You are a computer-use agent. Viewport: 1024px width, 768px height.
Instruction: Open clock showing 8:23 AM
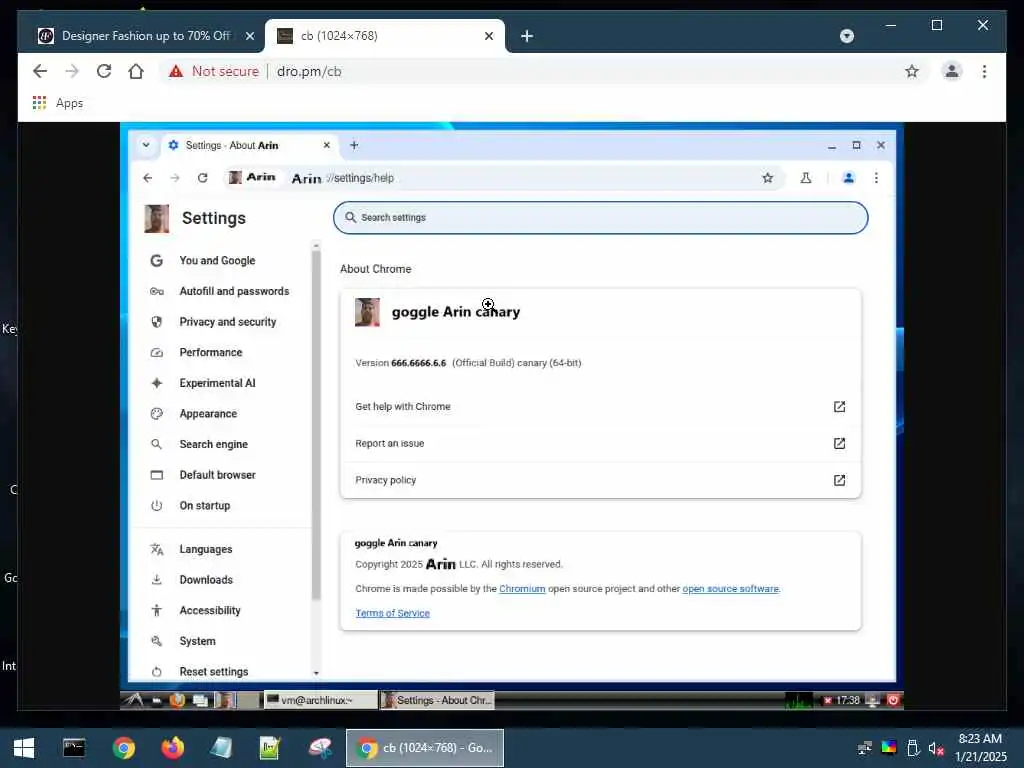point(980,748)
